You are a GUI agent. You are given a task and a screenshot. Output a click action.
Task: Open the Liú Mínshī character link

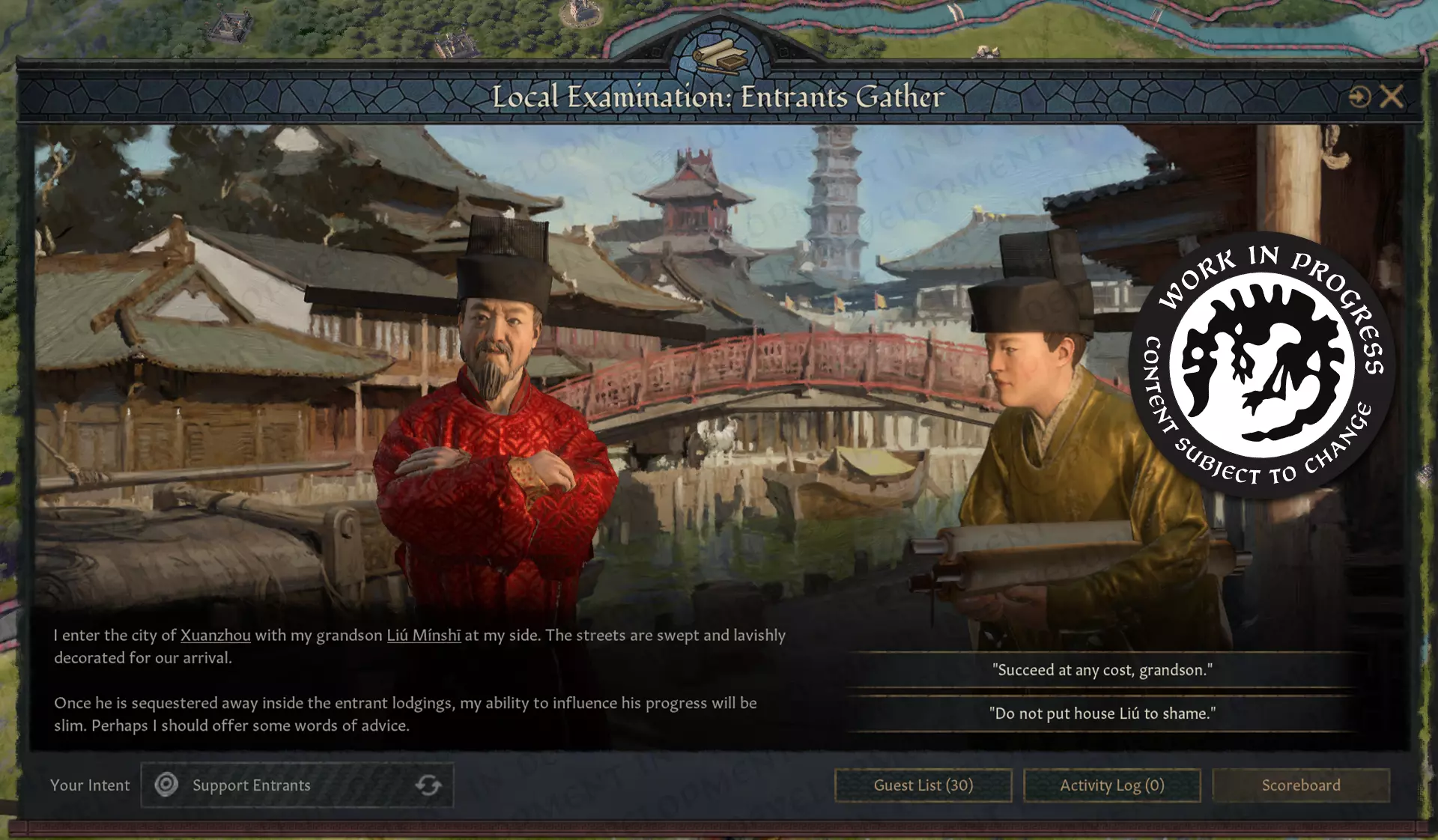pyautogui.click(x=424, y=635)
